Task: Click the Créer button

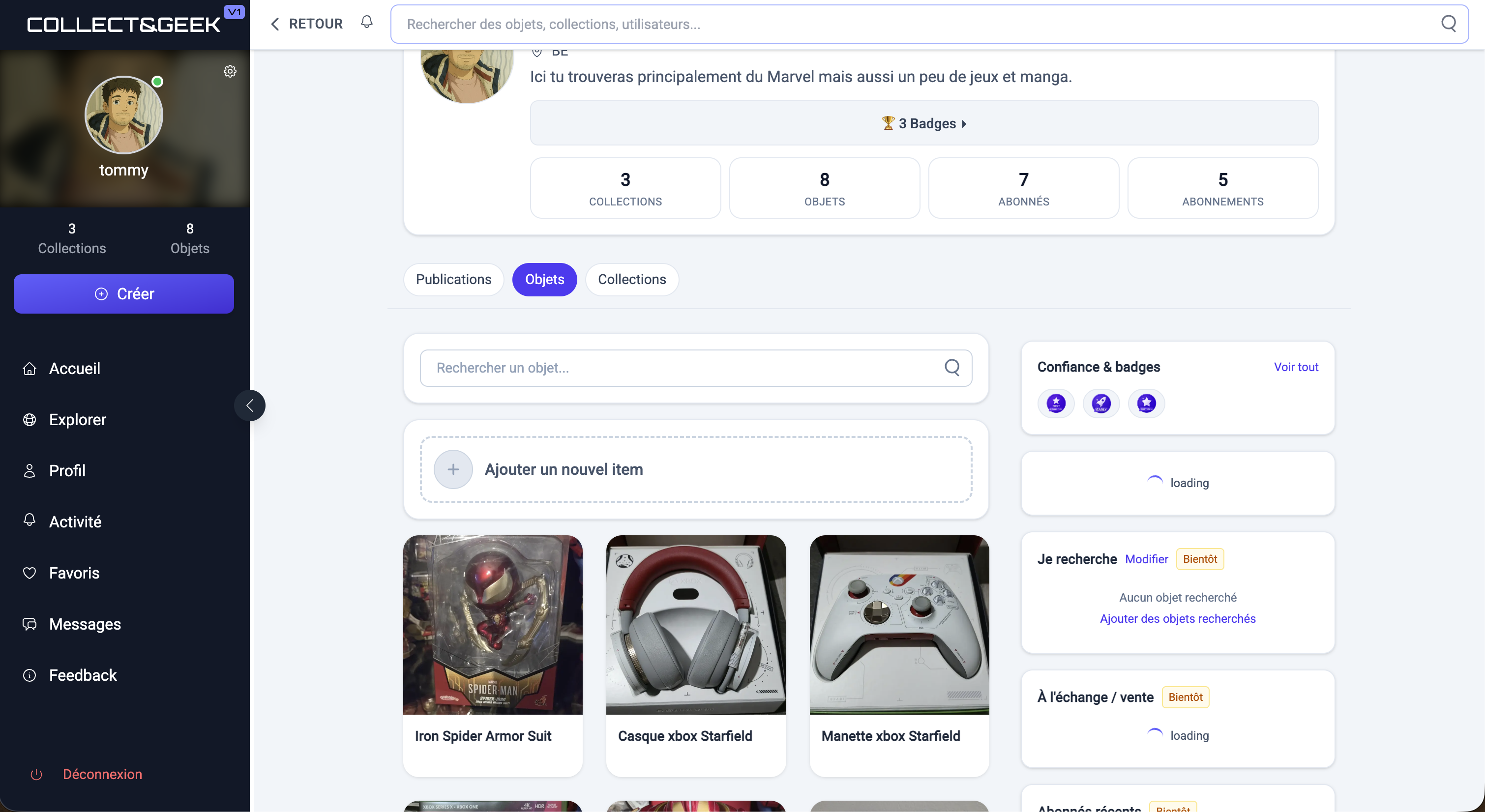Action: [124, 294]
